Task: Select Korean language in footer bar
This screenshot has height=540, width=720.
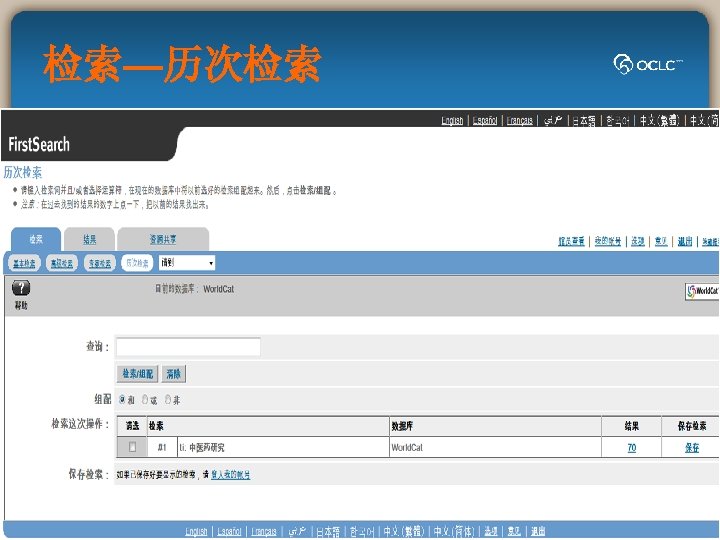Action: point(362,531)
